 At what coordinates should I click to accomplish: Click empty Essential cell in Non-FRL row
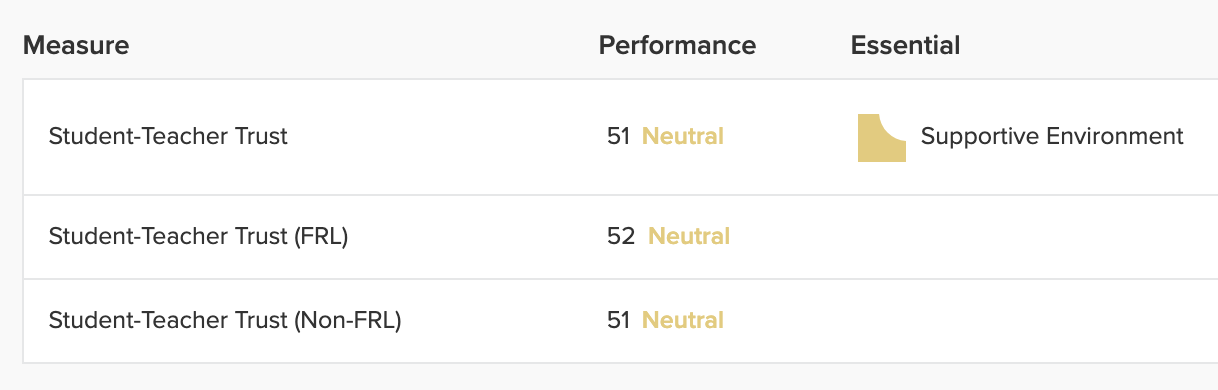click(1030, 321)
